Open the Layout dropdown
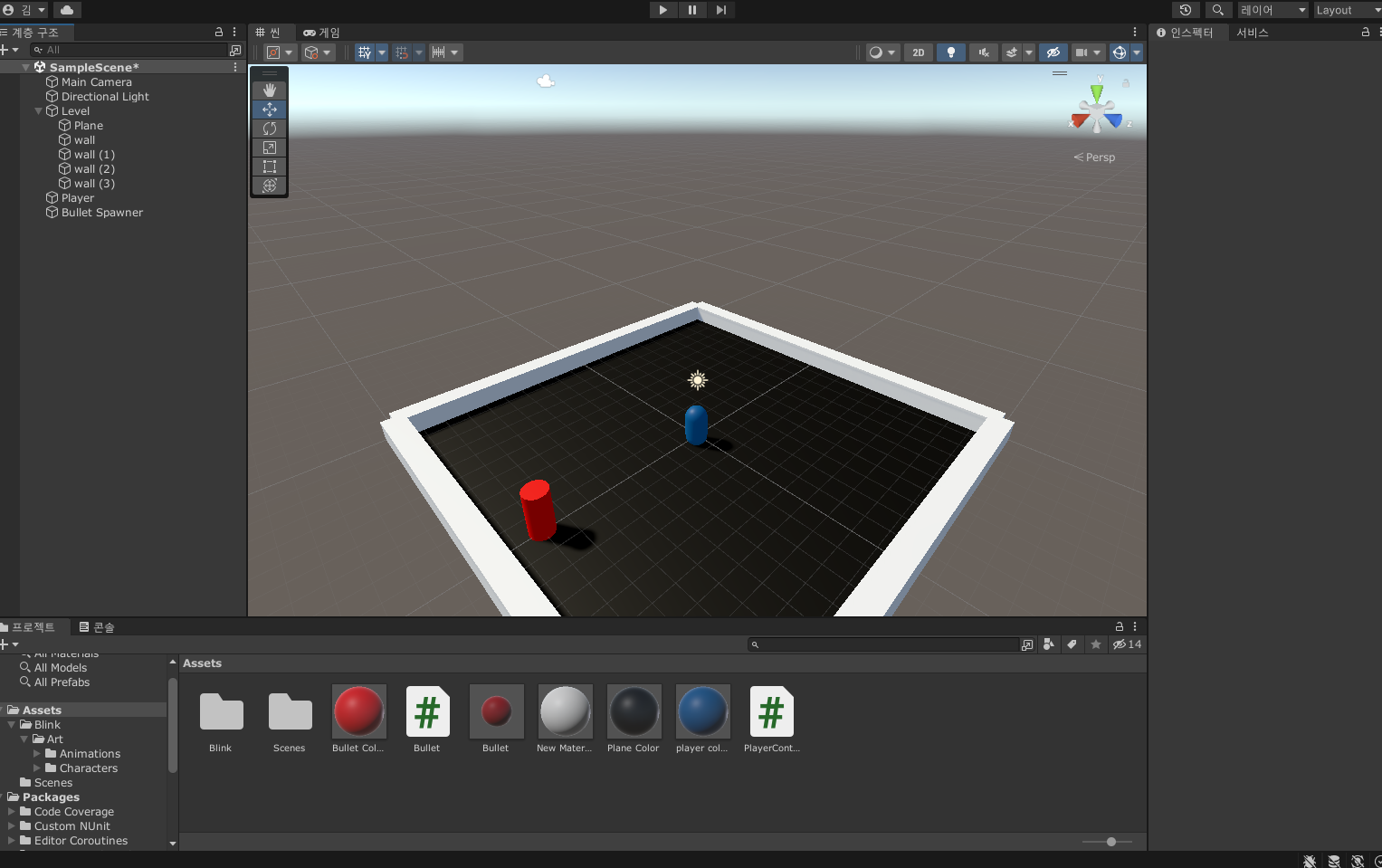This screenshot has height=868, width=1382. pyautogui.click(x=1347, y=10)
